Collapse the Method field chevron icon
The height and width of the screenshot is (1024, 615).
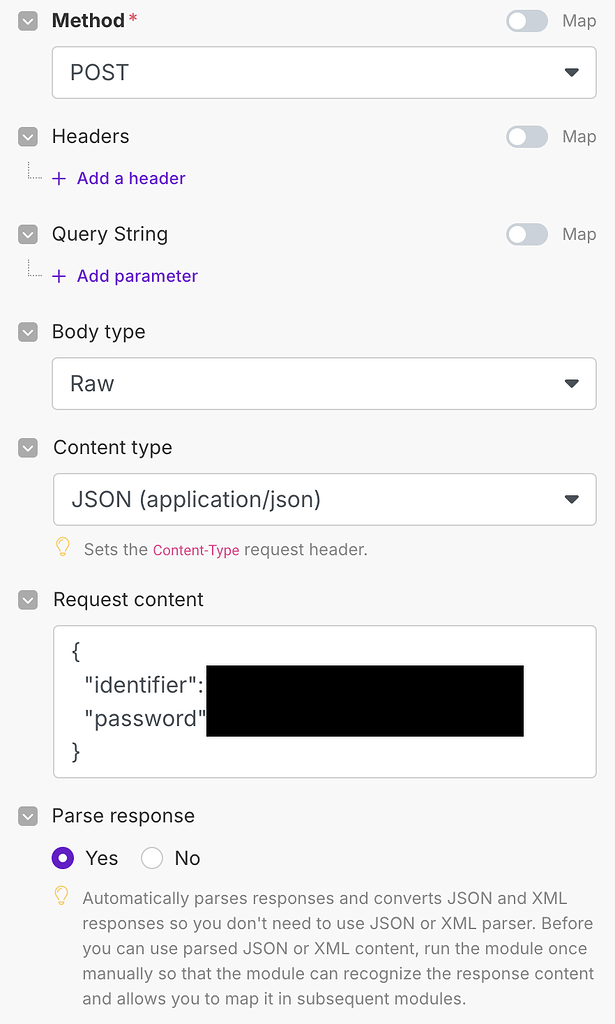pyautogui.click(x=28, y=21)
